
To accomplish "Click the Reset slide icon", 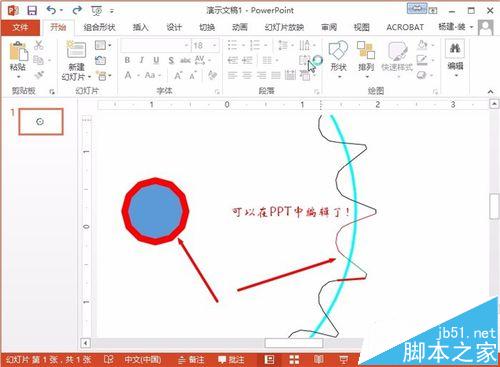I will 100,60.
